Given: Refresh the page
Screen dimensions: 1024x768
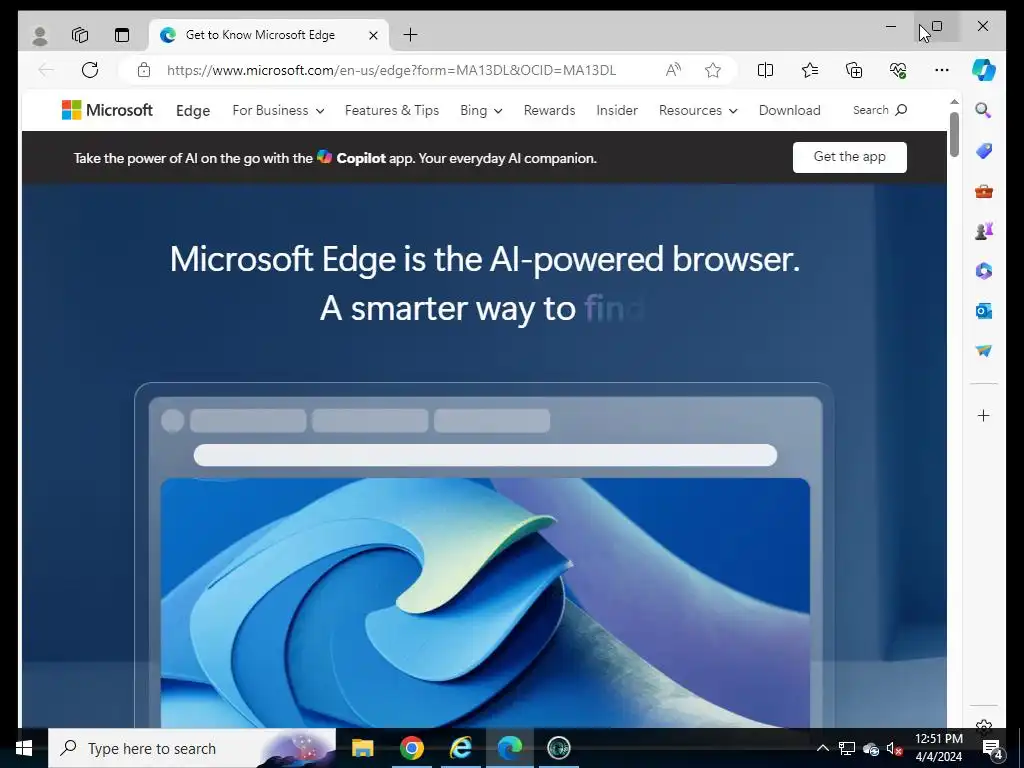Looking at the screenshot, I should pos(90,70).
